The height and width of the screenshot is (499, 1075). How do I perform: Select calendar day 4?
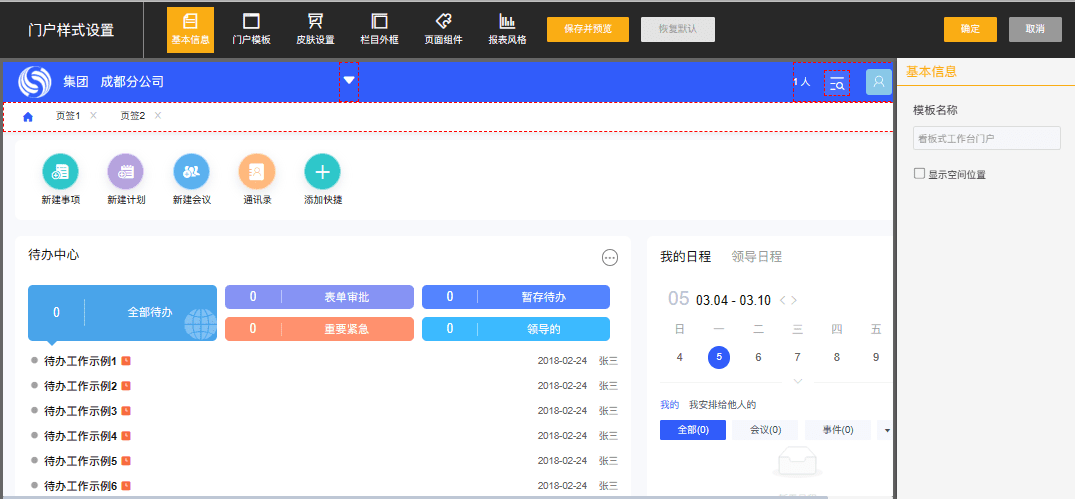(x=679, y=357)
